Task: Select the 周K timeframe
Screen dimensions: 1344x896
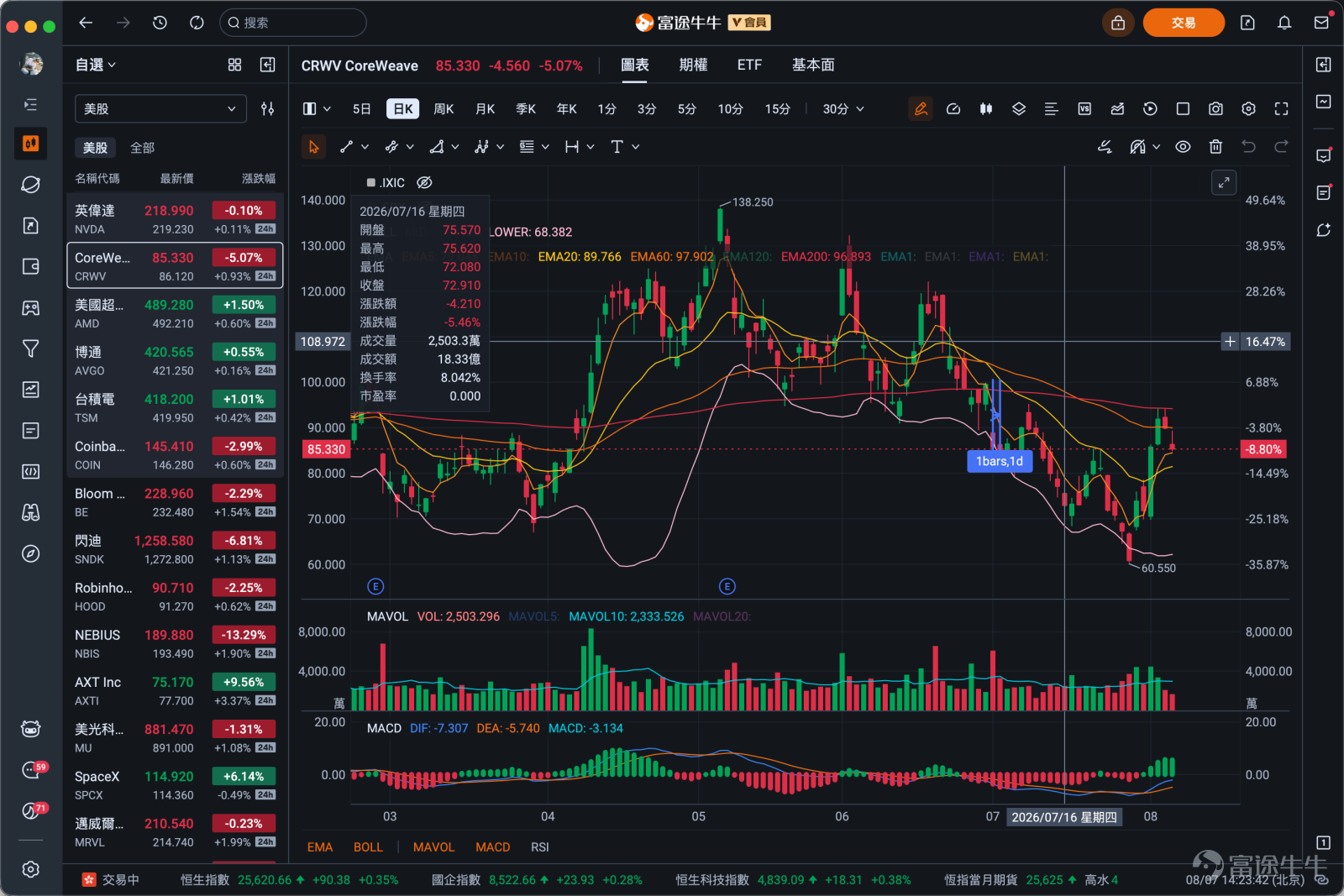Action: click(444, 109)
